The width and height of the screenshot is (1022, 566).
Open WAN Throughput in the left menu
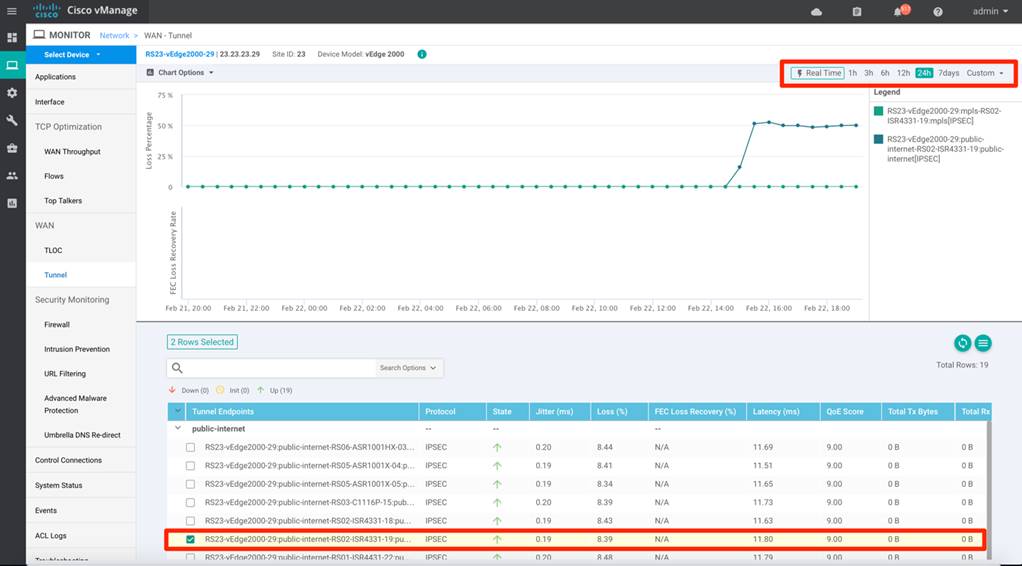point(72,151)
